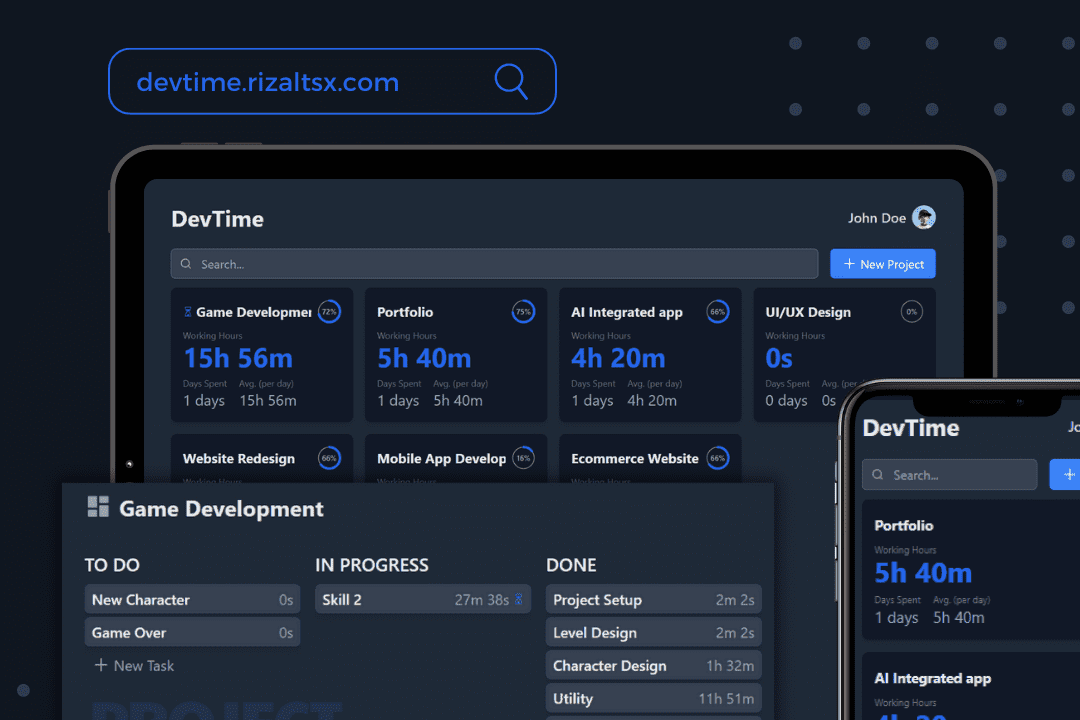Click the tablet dashboard Search field
Viewport: 1080px width, 720px height.
[494, 264]
